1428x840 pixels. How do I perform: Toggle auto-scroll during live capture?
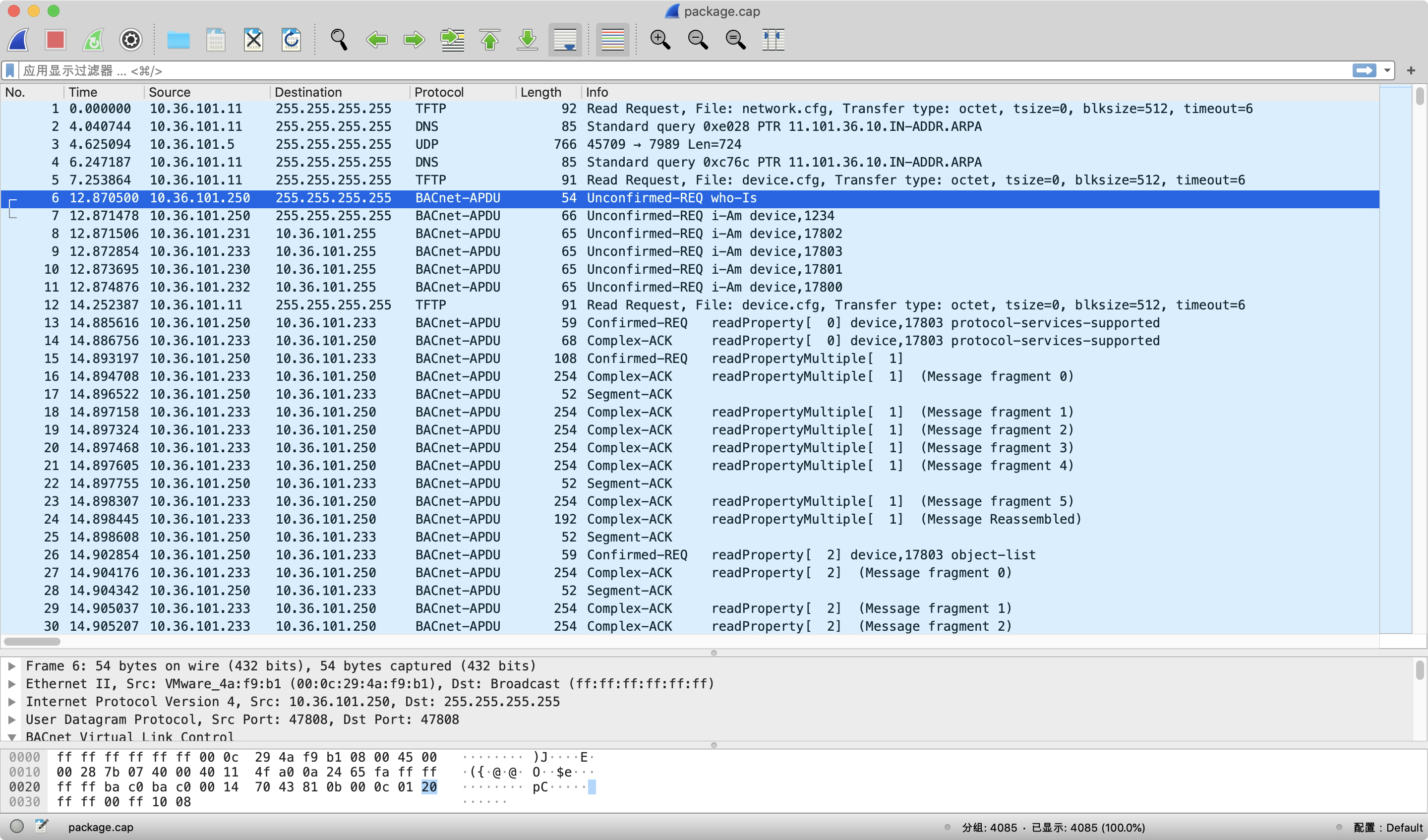click(565, 40)
